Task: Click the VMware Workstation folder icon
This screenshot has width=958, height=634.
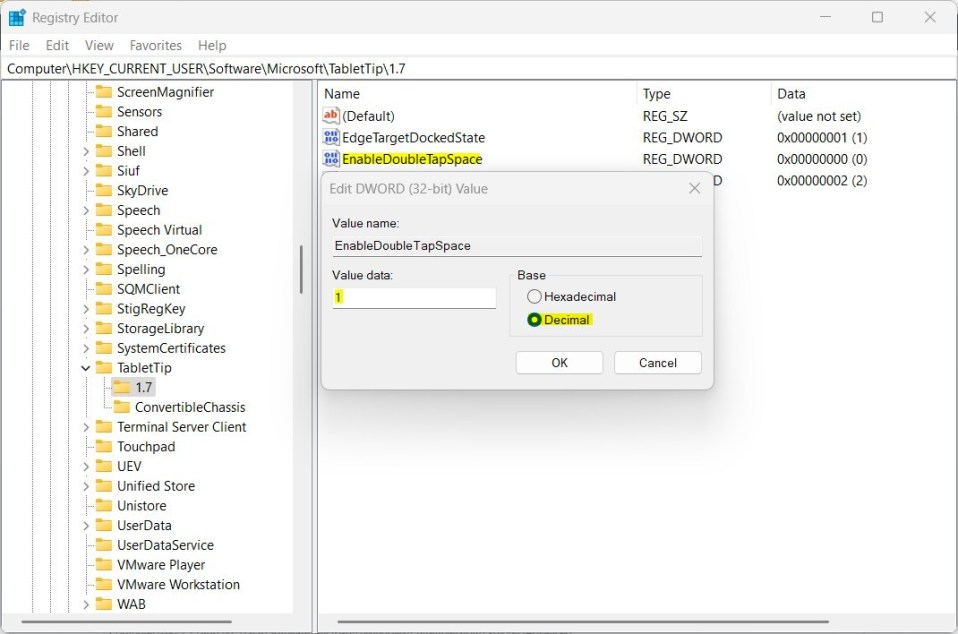Action: [104, 585]
